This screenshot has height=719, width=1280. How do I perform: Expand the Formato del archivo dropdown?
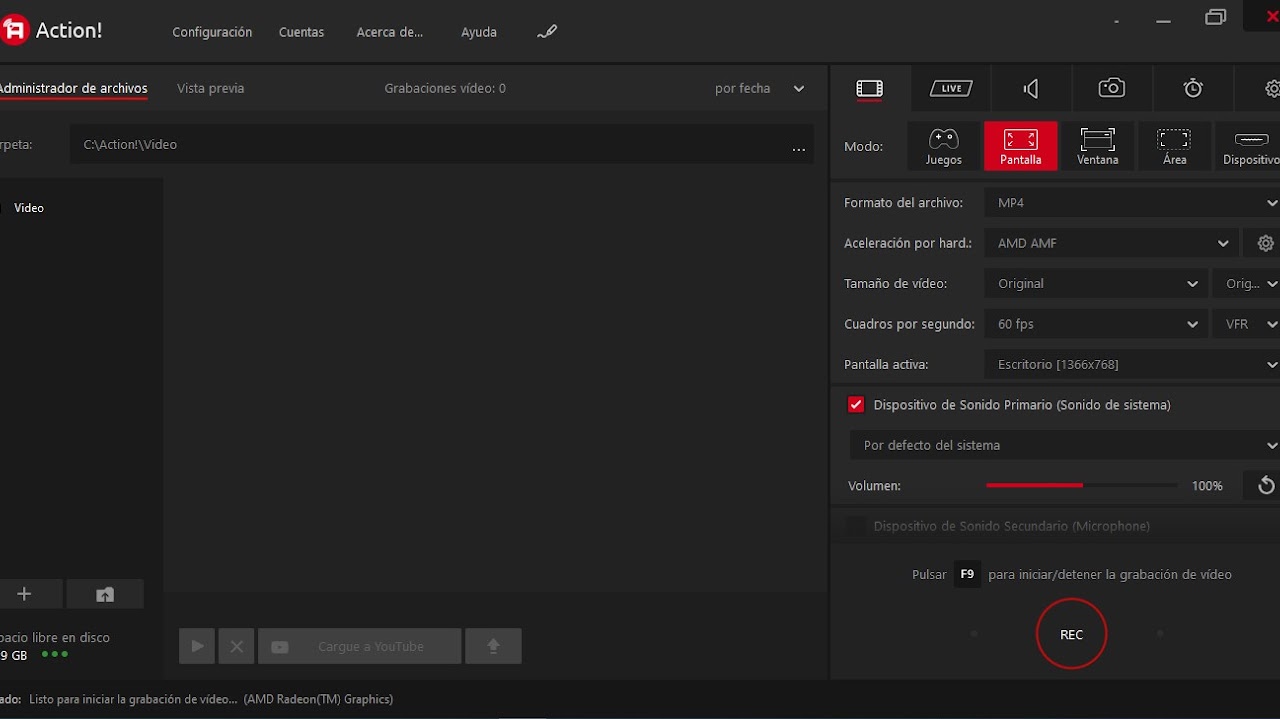pyautogui.click(x=1132, y=203)
